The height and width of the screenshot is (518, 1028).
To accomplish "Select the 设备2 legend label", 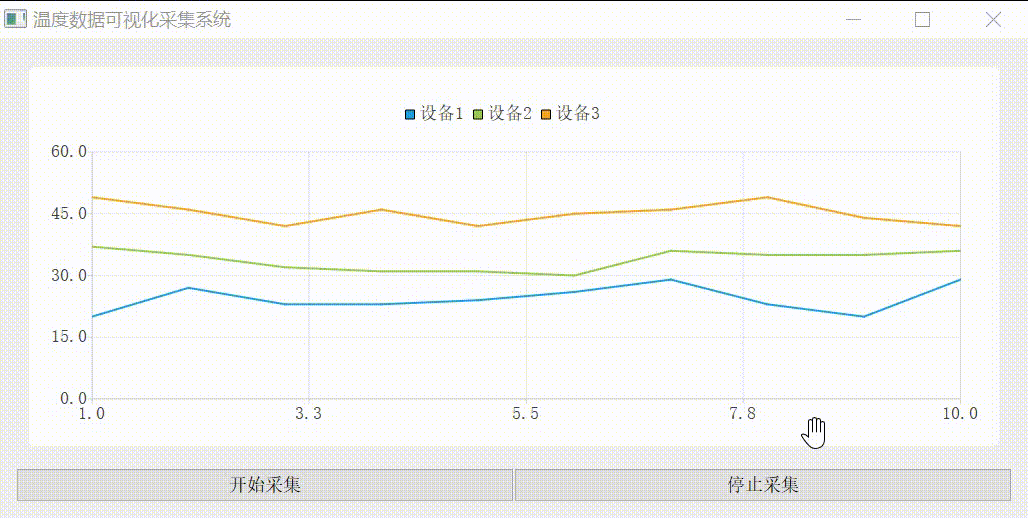I will coord(510,114).
